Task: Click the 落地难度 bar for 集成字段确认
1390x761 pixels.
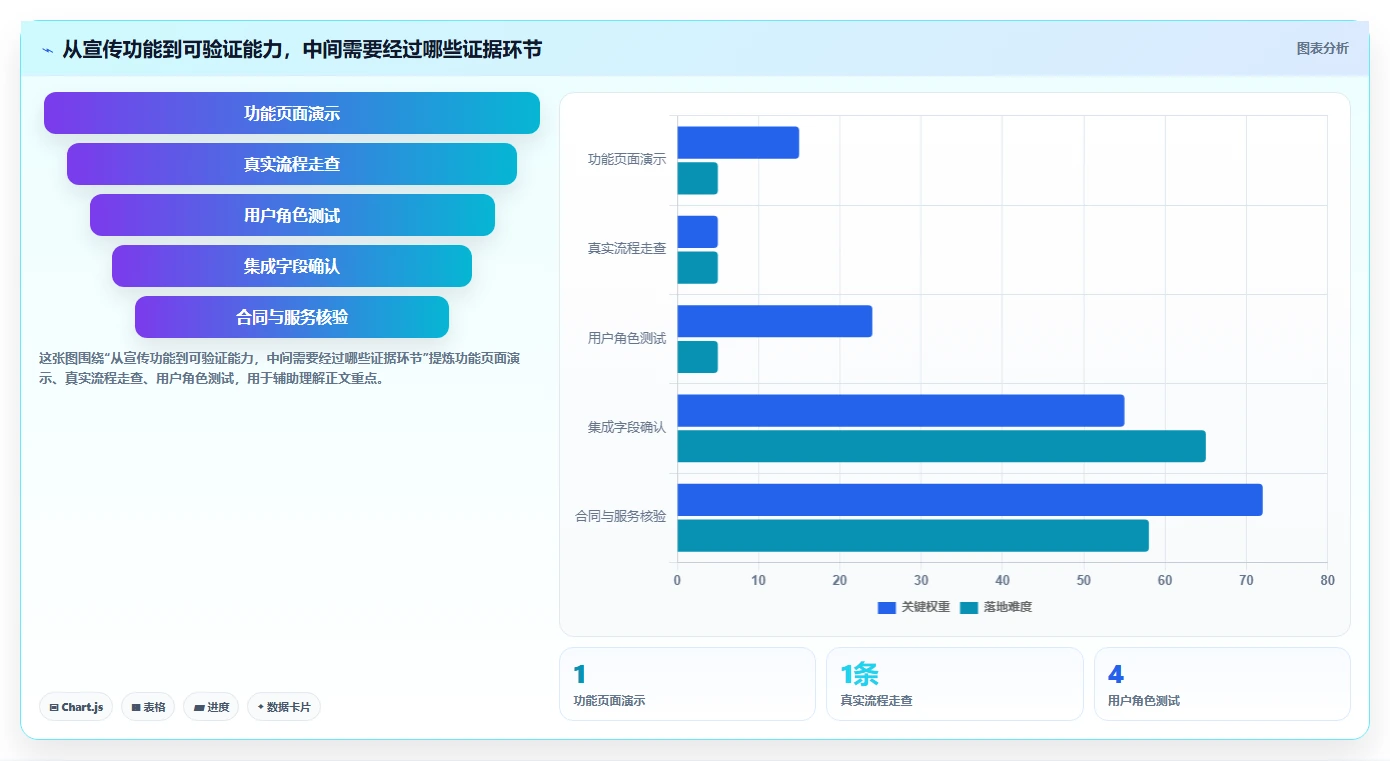Action: 941,446
